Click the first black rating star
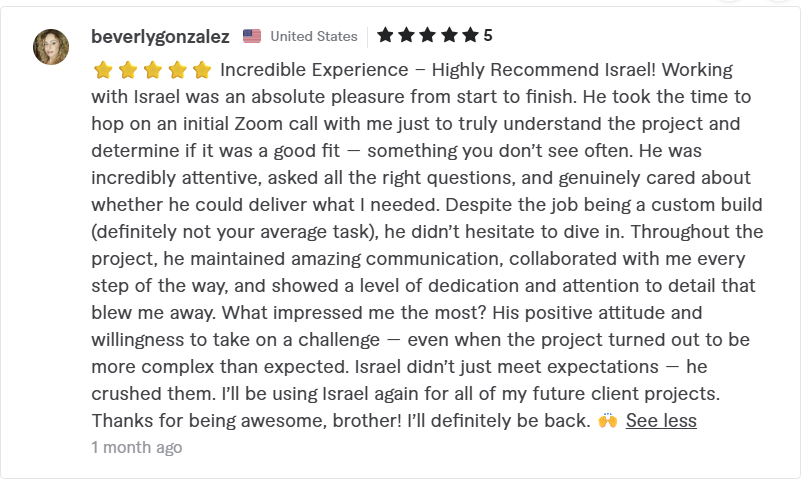This screenshot has width=801, height=482. [x=385, y=35]
